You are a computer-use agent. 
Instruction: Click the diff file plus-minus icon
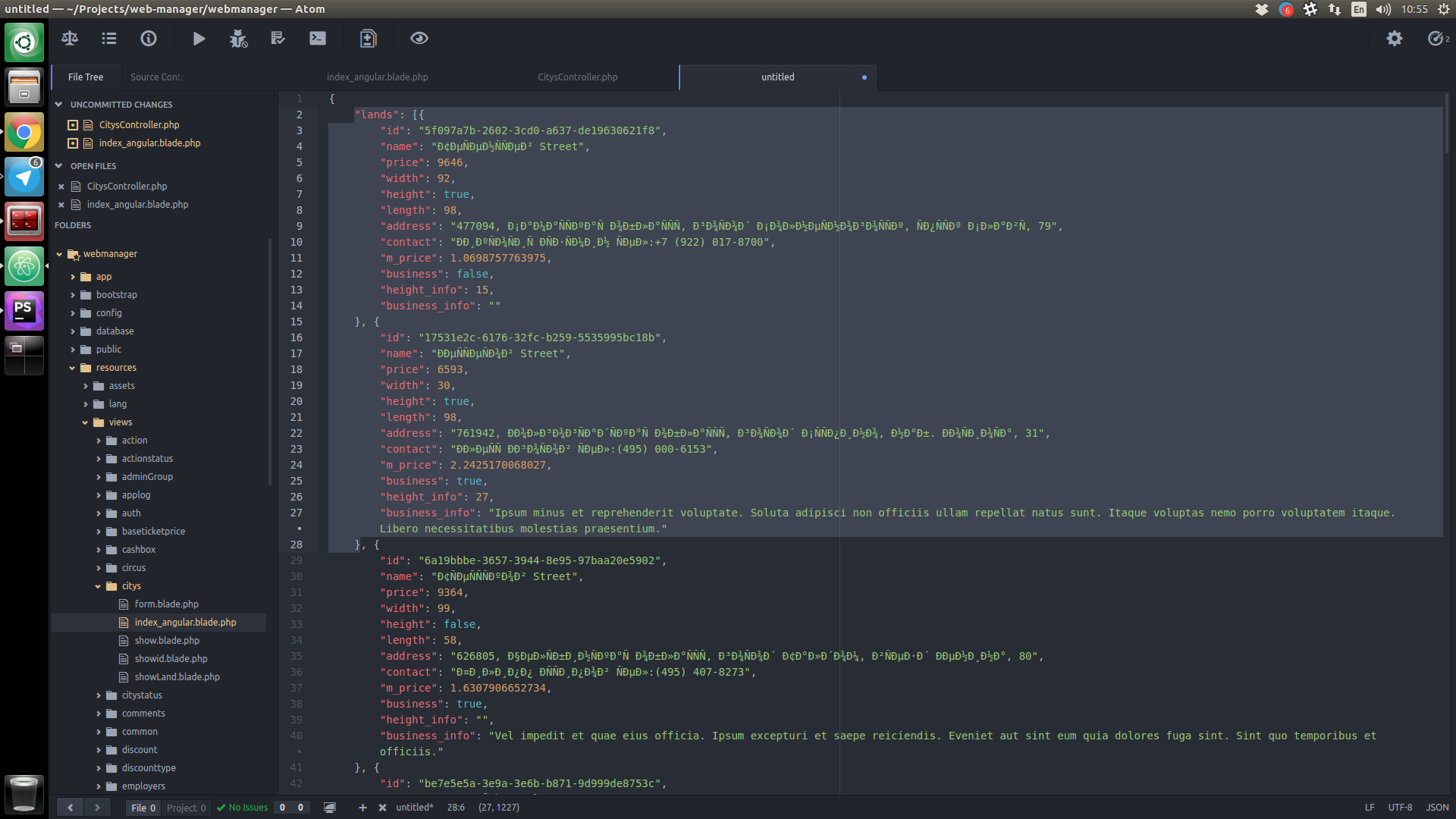(368, 39)
